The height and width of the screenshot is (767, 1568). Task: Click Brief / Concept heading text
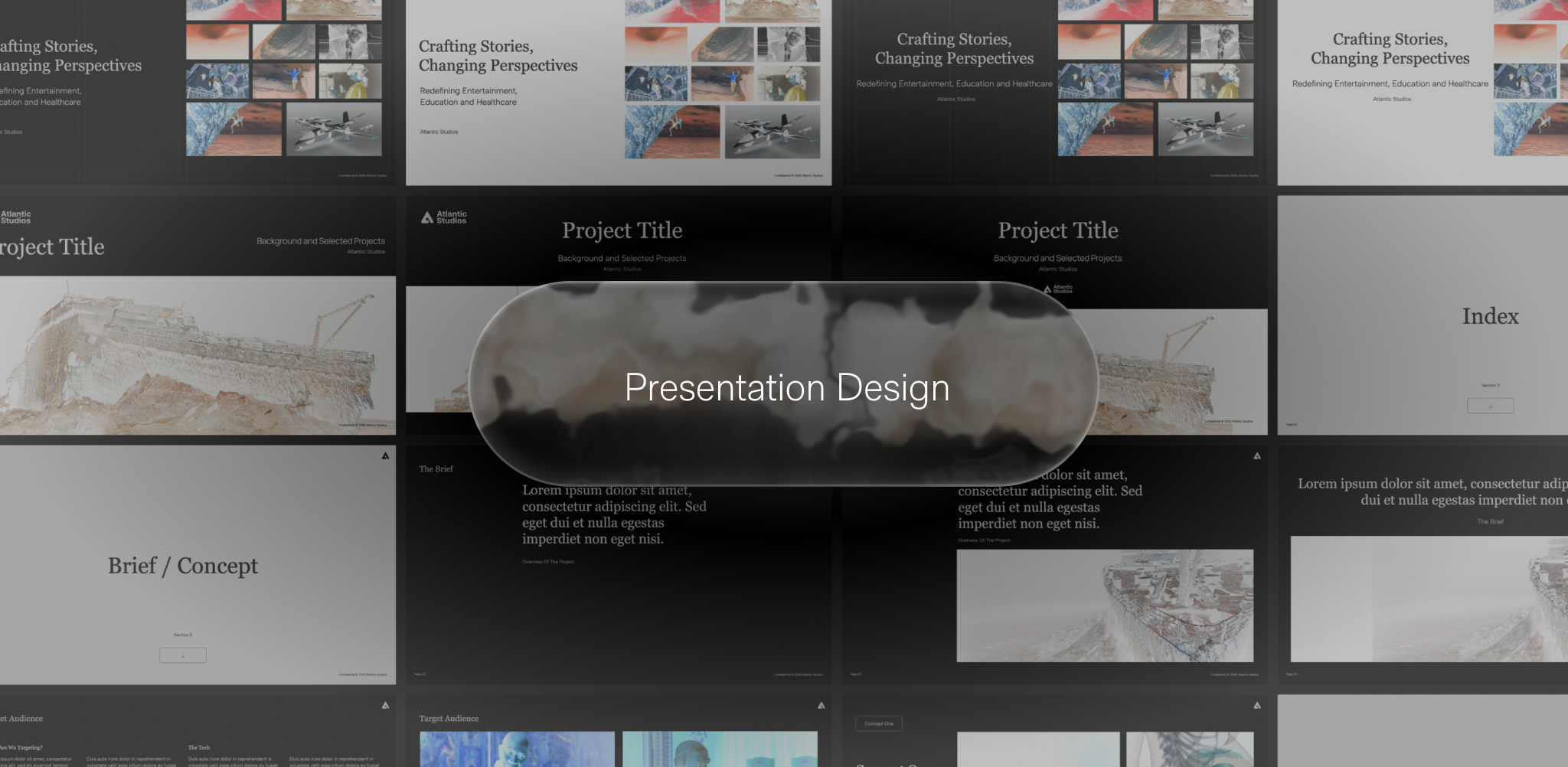(x=183, y=566)
